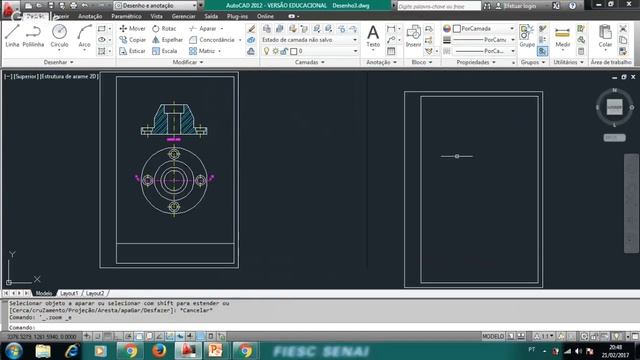Viewport: 640px width, 360px height.
Task: Choose the Mover command
Action: [132, 29]
